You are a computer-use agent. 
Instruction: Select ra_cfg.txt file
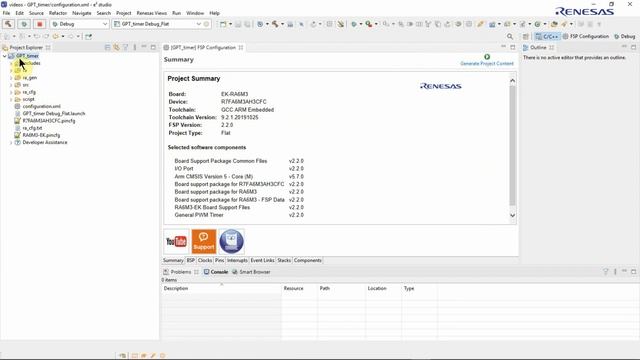pos(32,128)
